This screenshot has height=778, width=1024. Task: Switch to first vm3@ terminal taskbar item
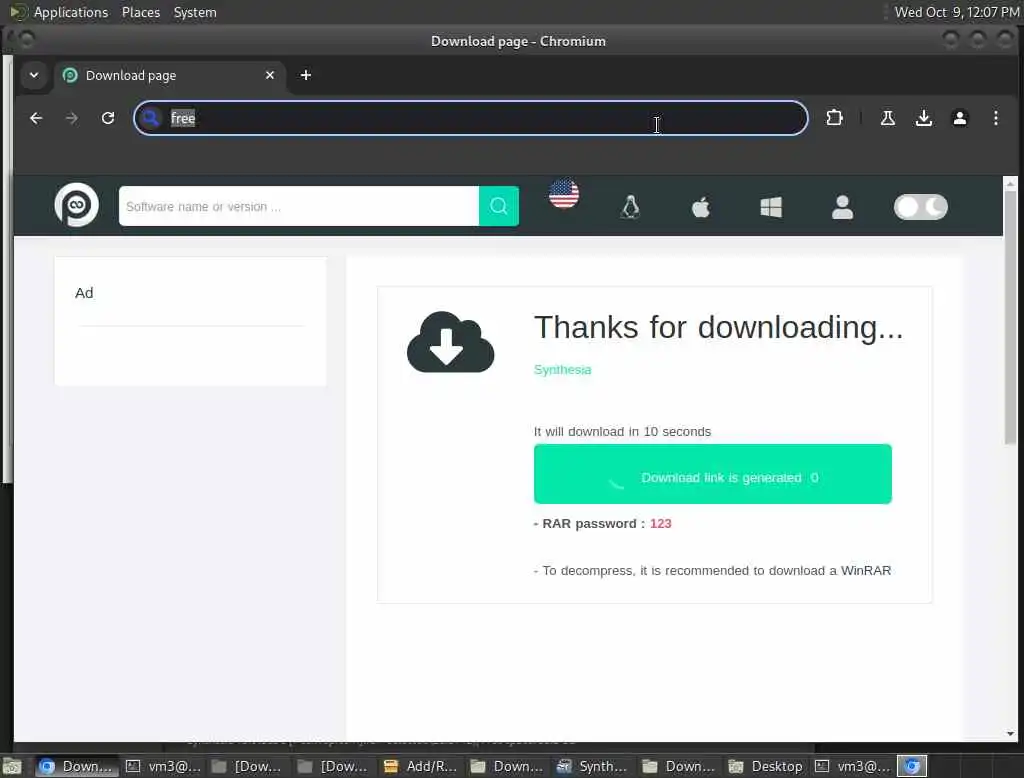pos(163,766)
